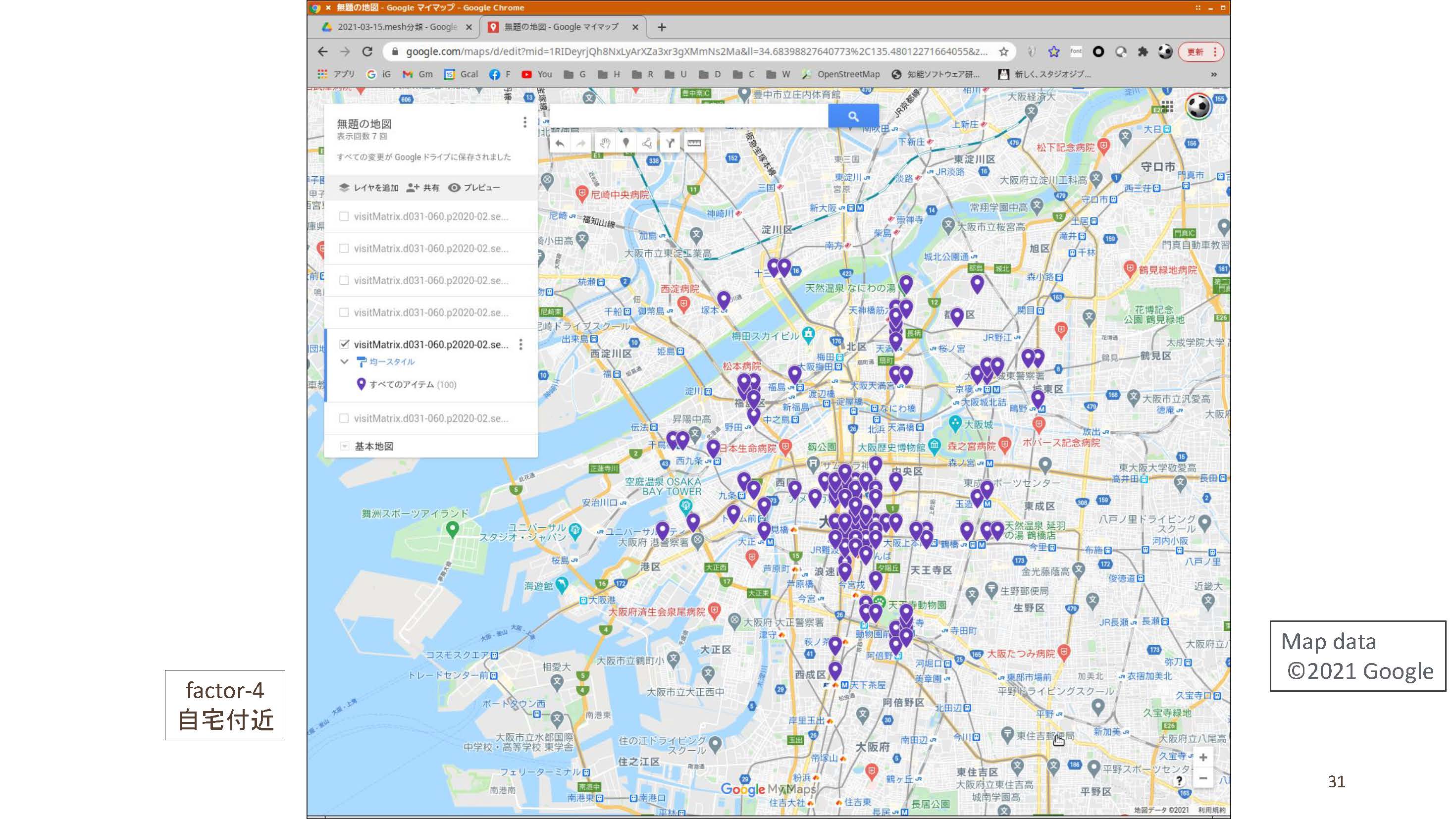The width and height of the screenshot is (1456, 819).
Task: Click the プレビュー preview button
Action: coord(474,188)
